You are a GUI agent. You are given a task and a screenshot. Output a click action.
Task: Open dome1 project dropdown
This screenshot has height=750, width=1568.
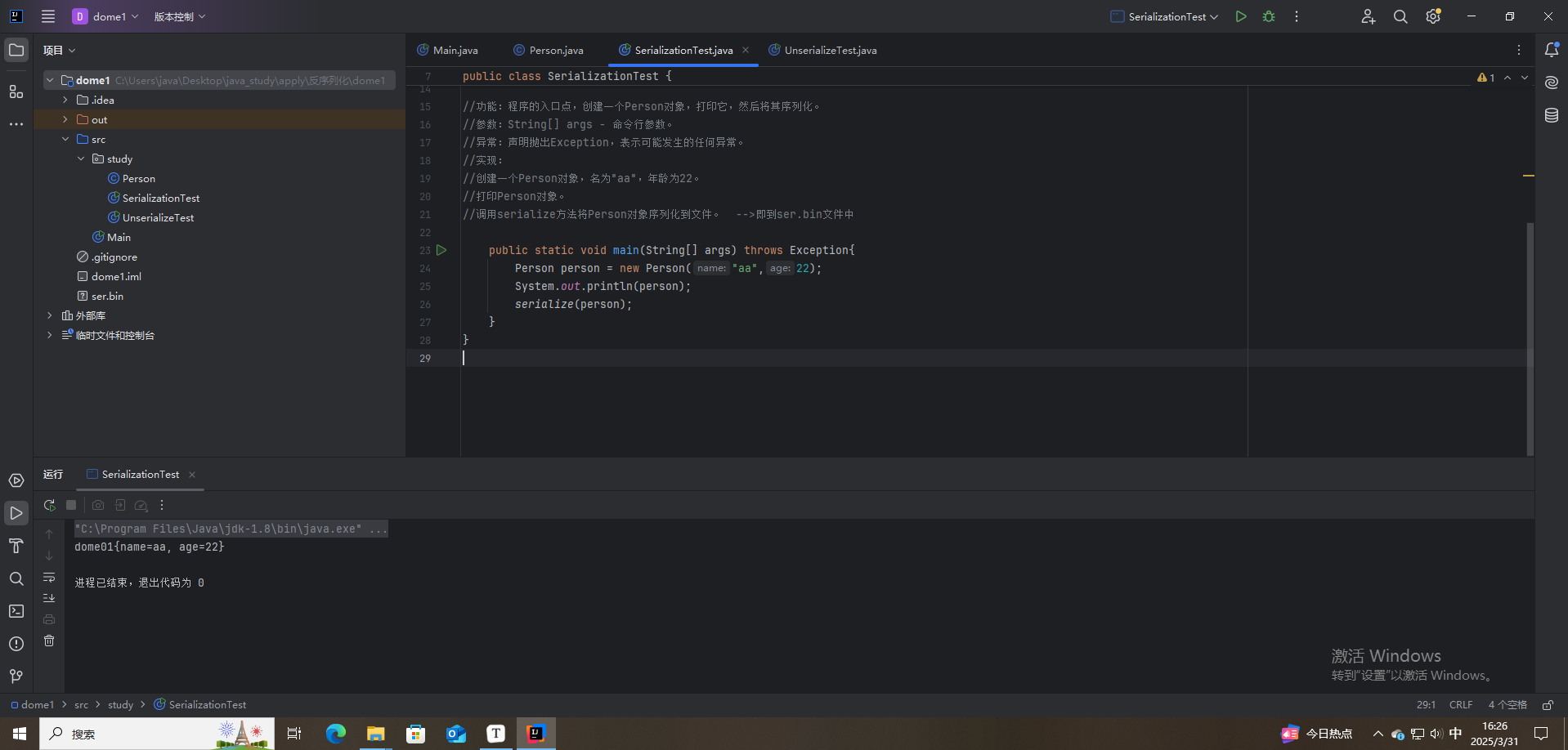tap(106, 16)
